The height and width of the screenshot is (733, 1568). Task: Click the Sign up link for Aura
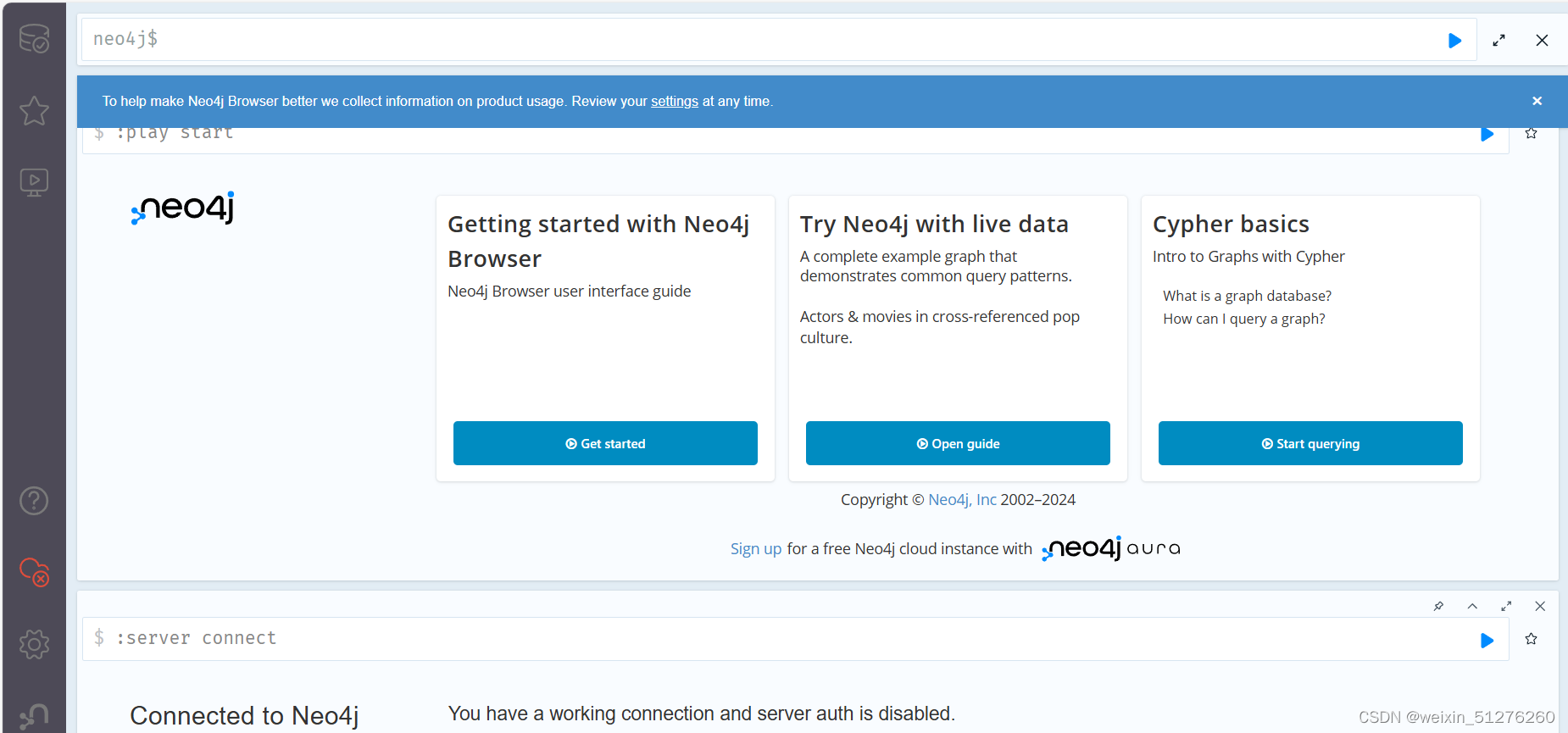click(x=756, y=549)
